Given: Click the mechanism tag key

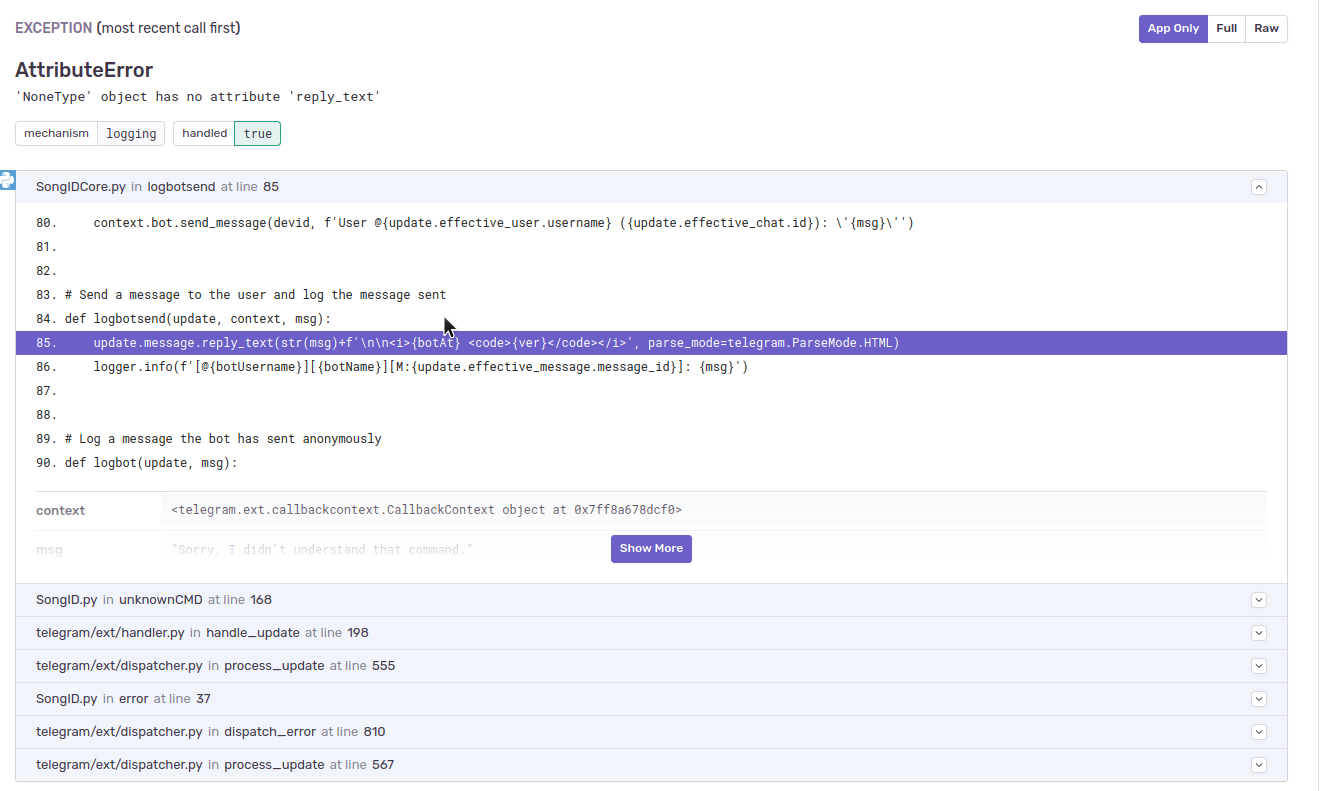Looking at the screenshot, I should pos(56,134).
